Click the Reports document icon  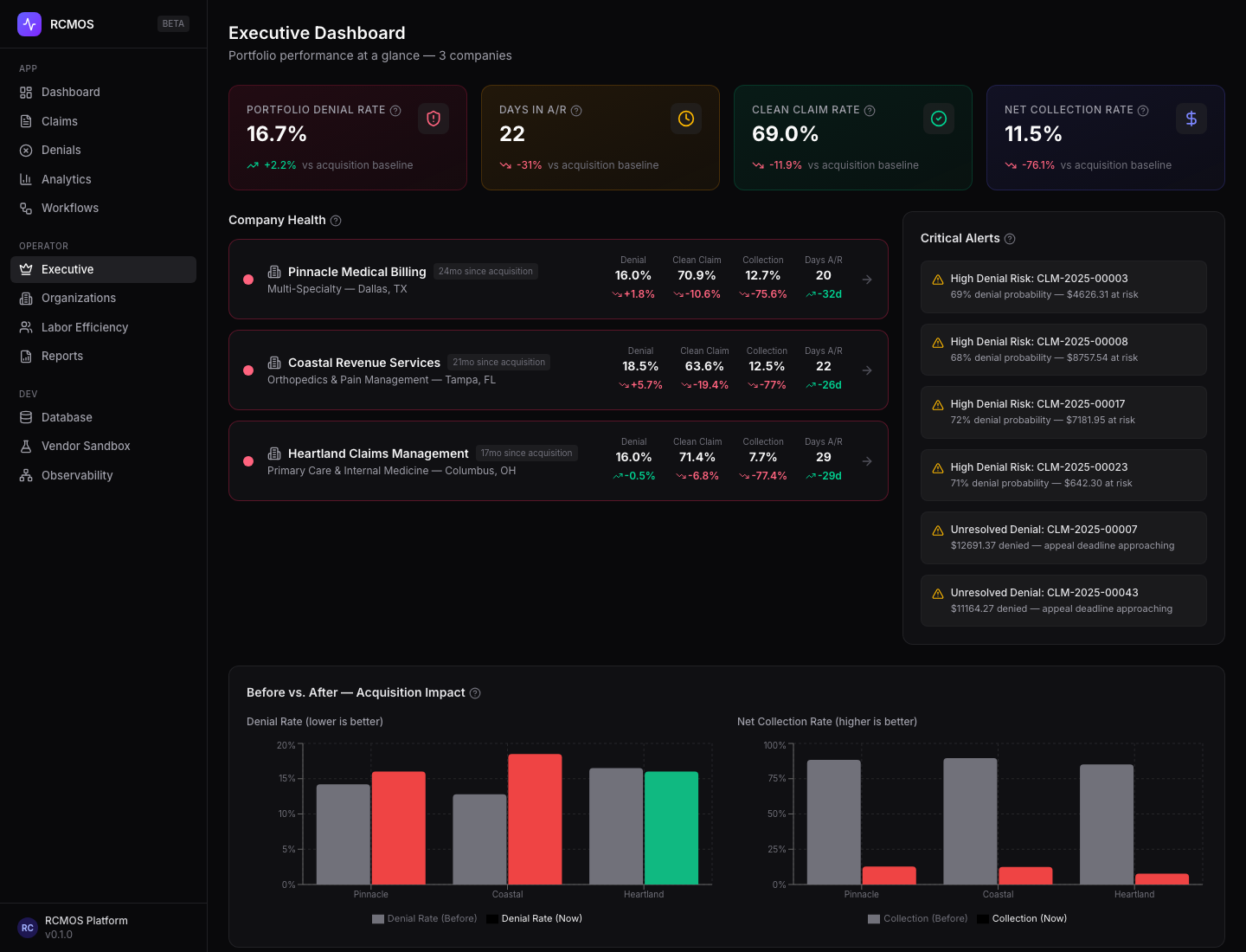pyautogui.click(x=26, y=357)
